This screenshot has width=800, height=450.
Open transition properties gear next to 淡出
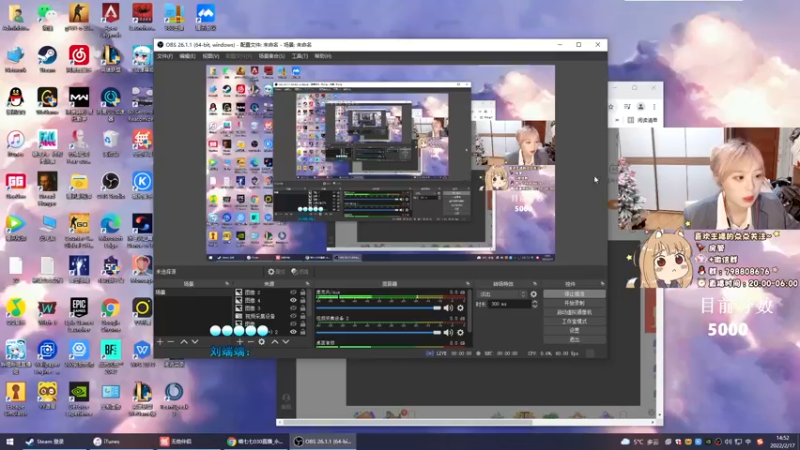[x=534, y=294]
